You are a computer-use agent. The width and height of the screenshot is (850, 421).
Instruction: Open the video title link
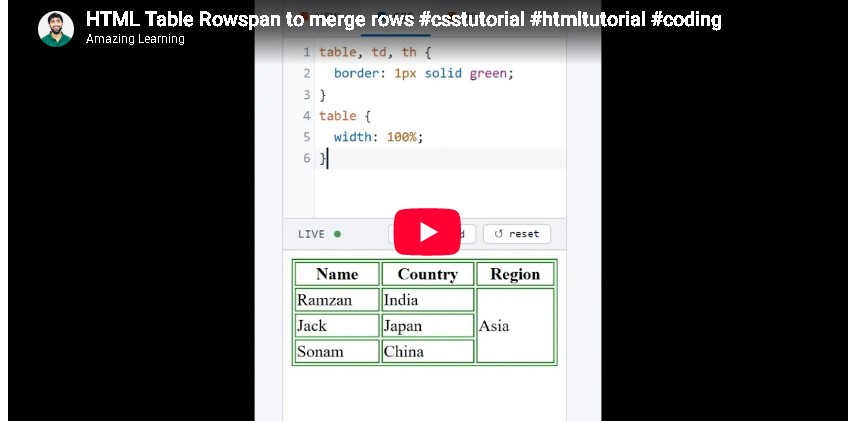click(x=403, y=20)
